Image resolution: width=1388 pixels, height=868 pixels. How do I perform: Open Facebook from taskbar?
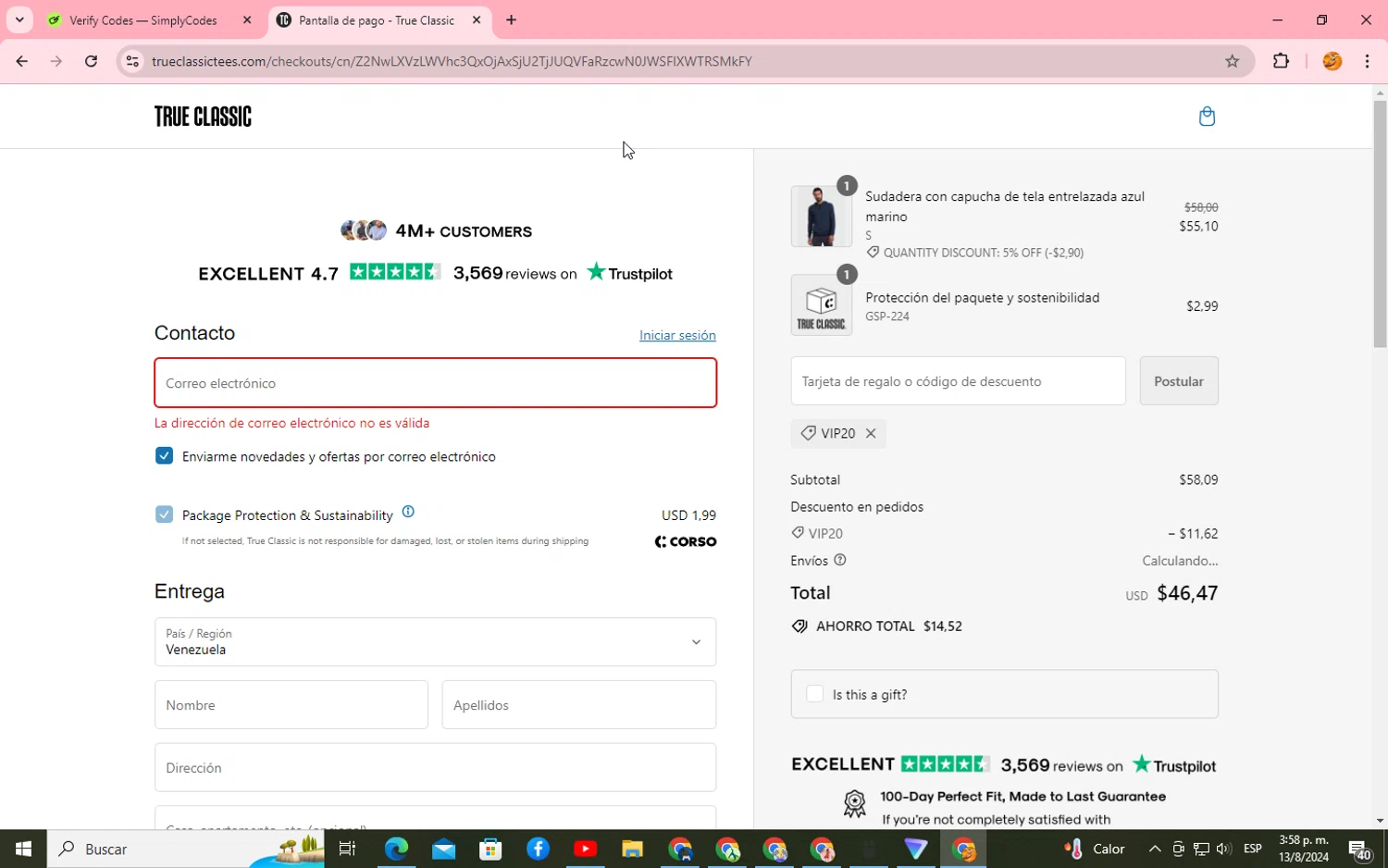pos(538,849)
